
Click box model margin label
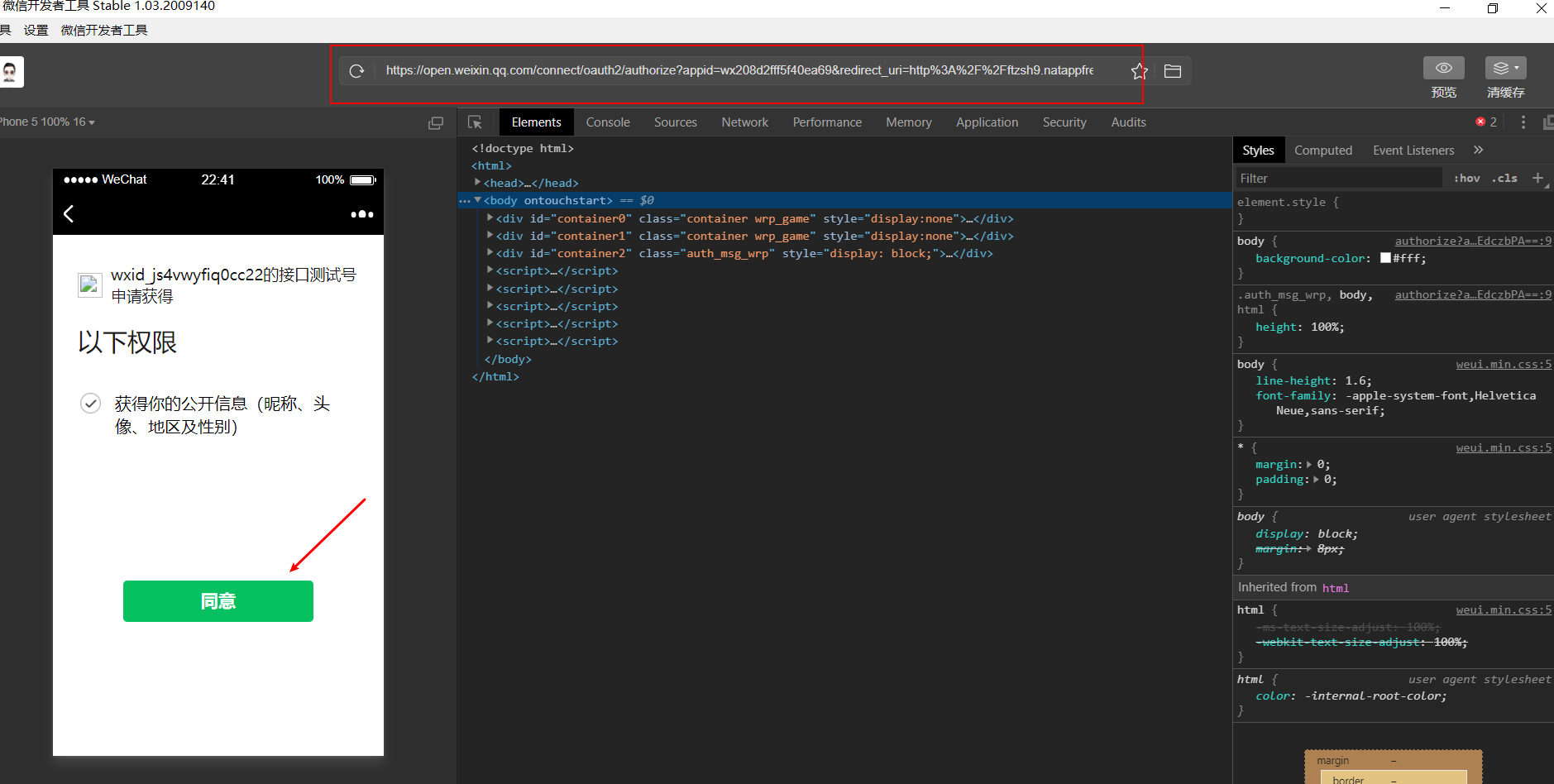coord(1332,761)
